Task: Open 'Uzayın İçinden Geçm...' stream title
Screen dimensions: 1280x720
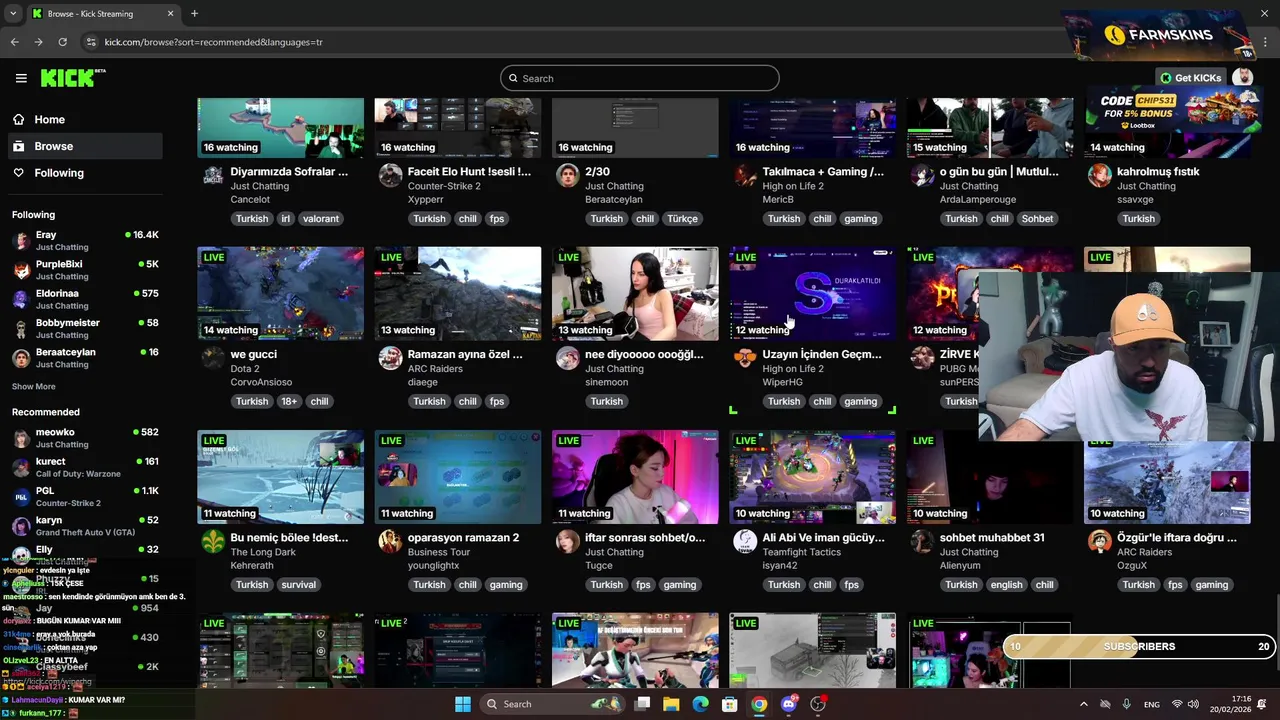Action: click(x=822, y=354)
